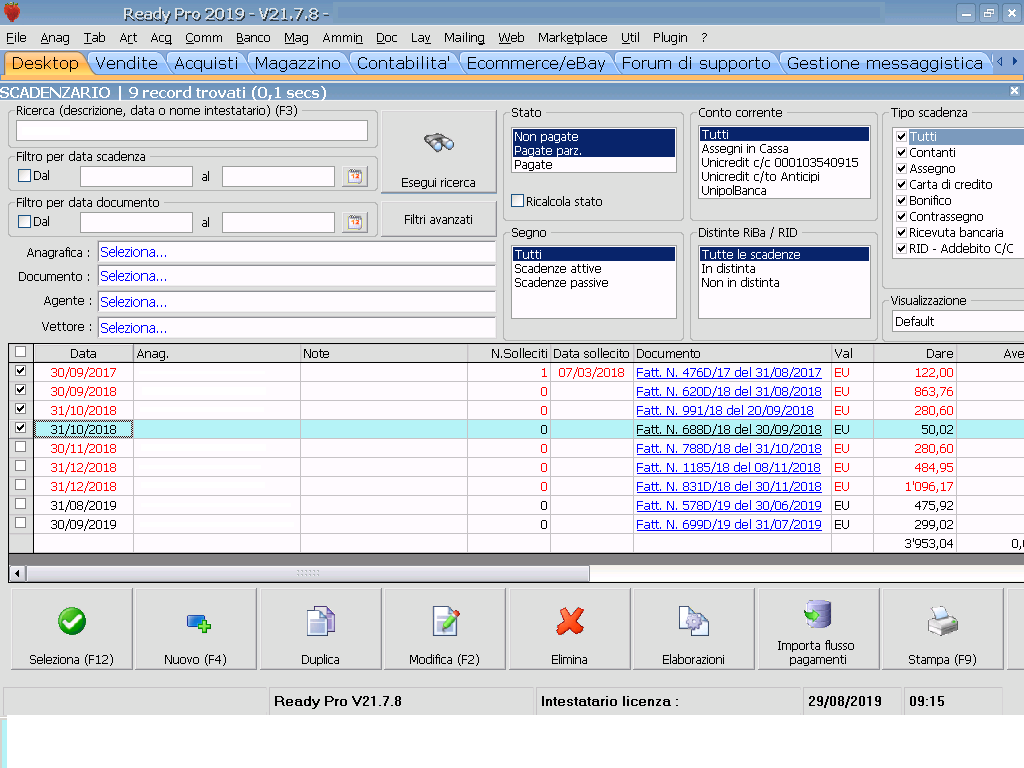Open the Visualizzazione Default dropdown
The image size is (1024, 768).
point(957,321)
